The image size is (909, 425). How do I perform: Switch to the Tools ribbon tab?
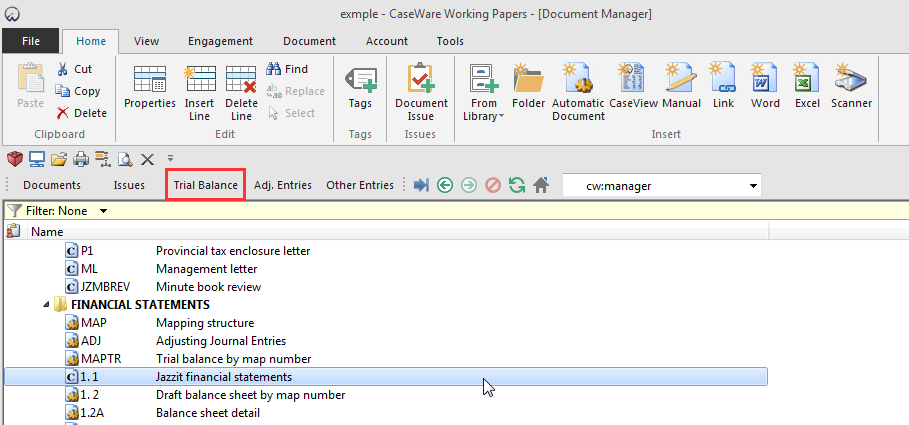450,41
